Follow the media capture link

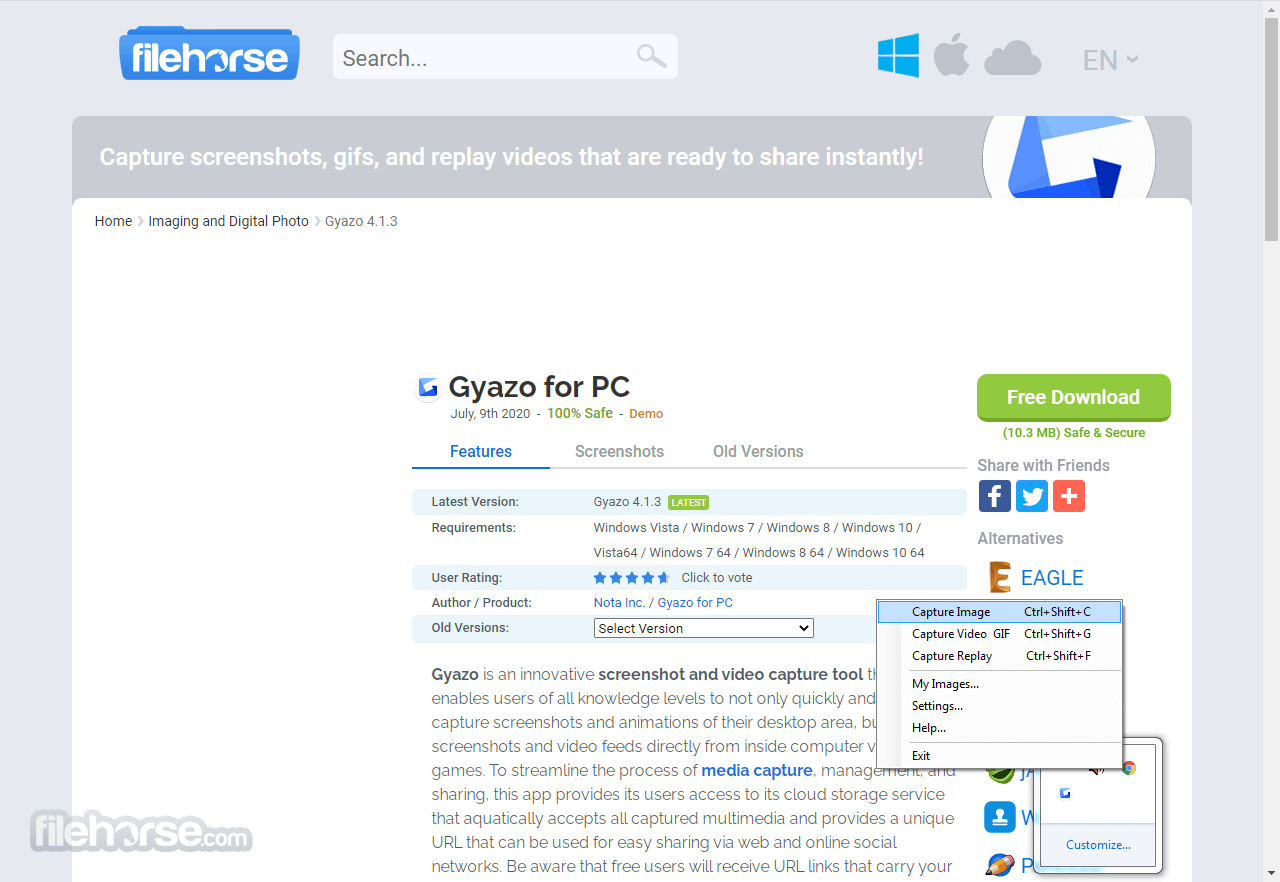tap(757, 770)
